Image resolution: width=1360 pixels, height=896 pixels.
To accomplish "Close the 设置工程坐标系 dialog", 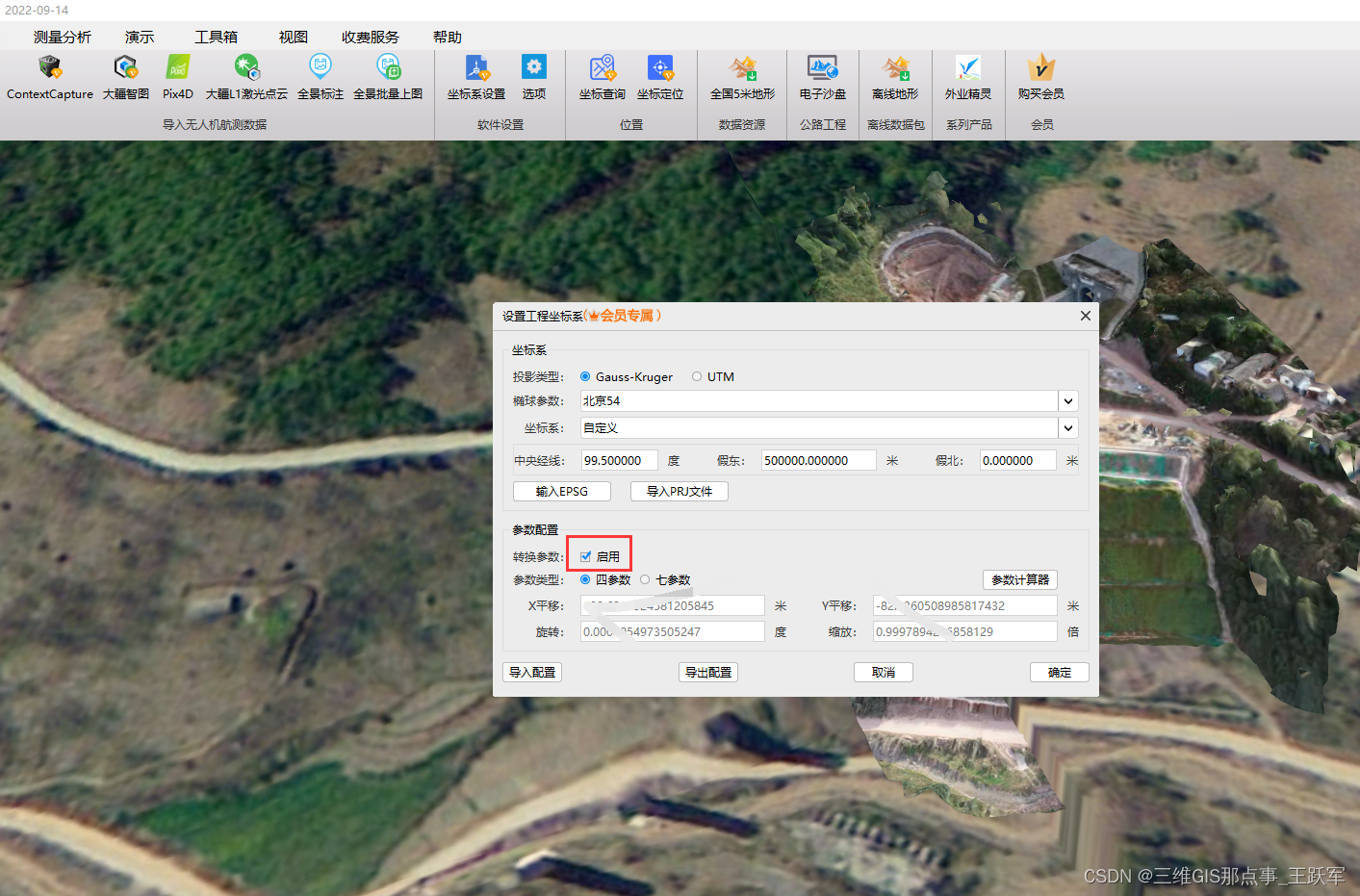I will tap(1086, 316).
